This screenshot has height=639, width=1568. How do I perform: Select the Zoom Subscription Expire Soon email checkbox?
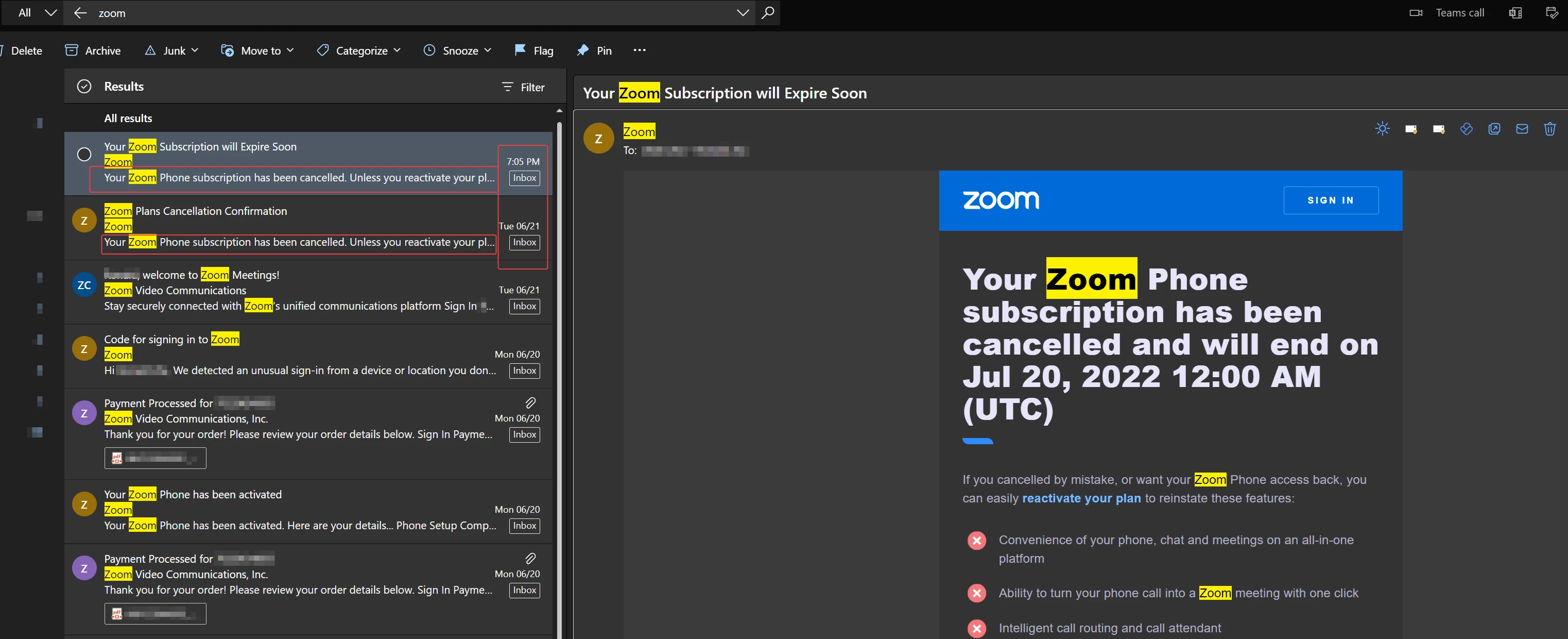tap(84, 154)
